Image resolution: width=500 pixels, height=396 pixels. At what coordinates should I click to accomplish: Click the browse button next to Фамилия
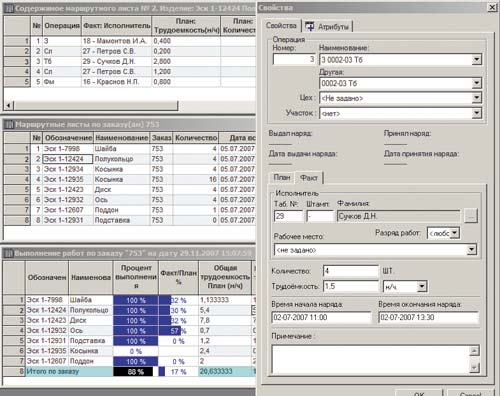[x=470, y=216]
